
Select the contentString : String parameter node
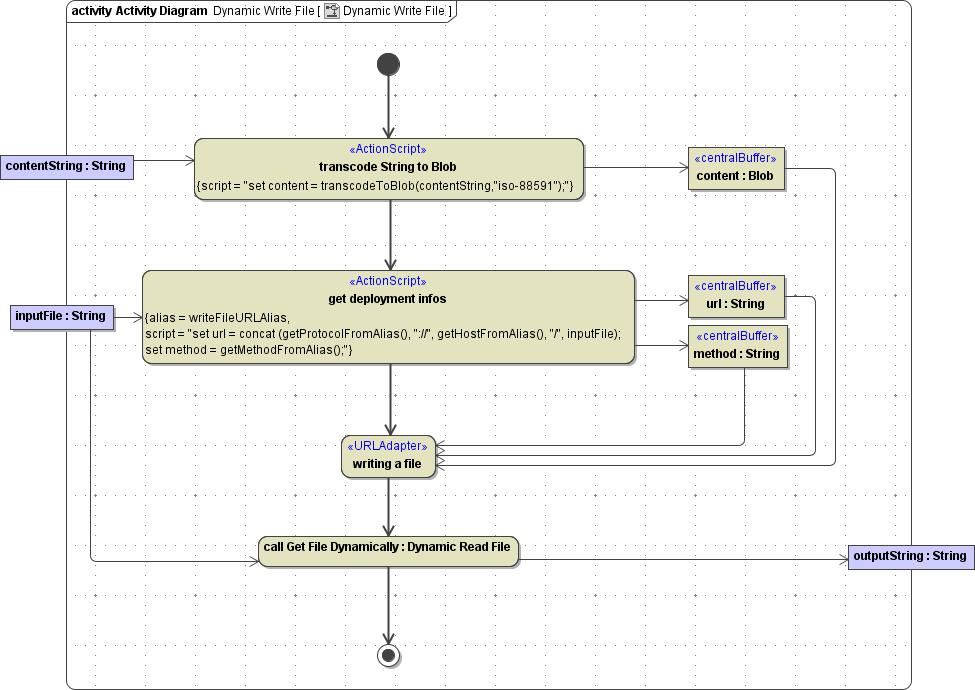[x=66, y=166]
